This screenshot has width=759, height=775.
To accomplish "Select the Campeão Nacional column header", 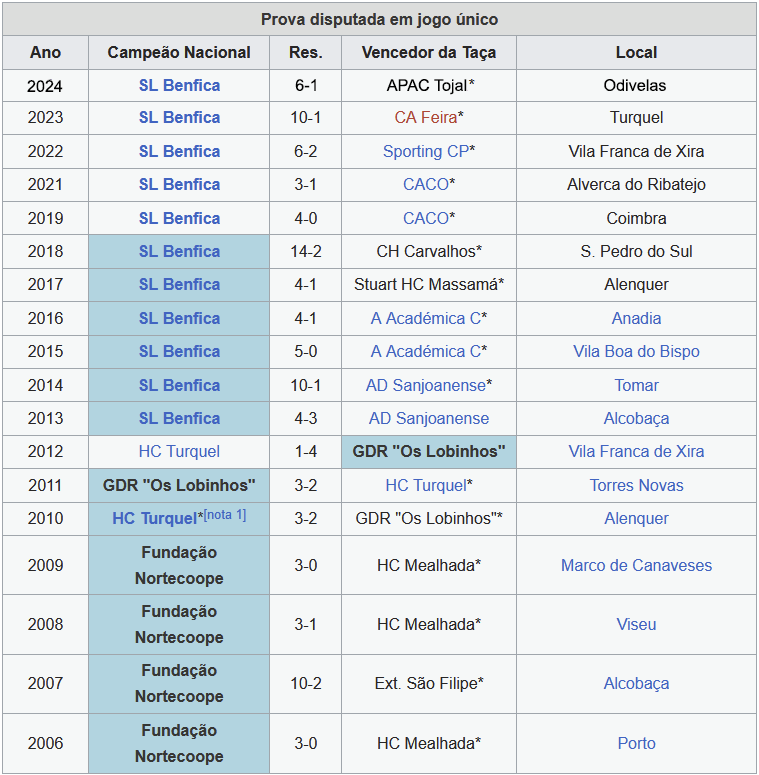I will pyautogui.click(x=179, y=53).
